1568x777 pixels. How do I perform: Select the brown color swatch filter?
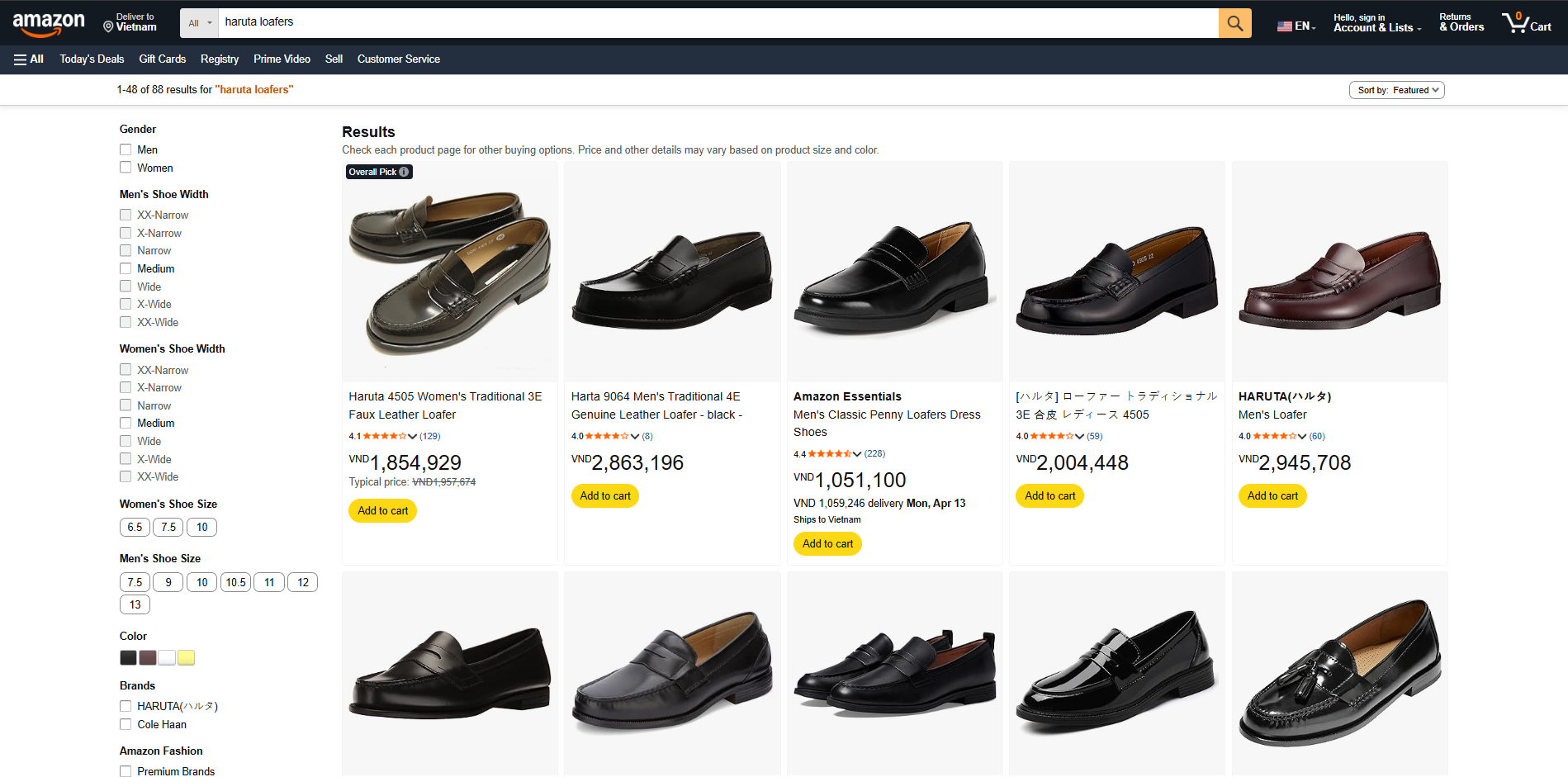pos(147,657)
